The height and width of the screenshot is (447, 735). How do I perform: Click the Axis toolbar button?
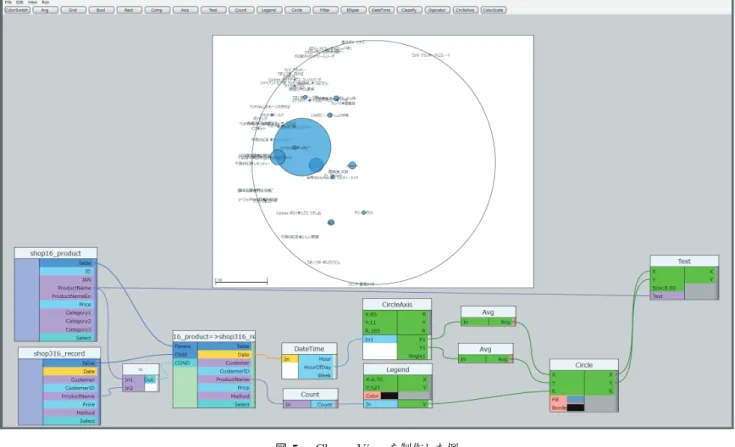pyautogui.click(x=185, y=10)
